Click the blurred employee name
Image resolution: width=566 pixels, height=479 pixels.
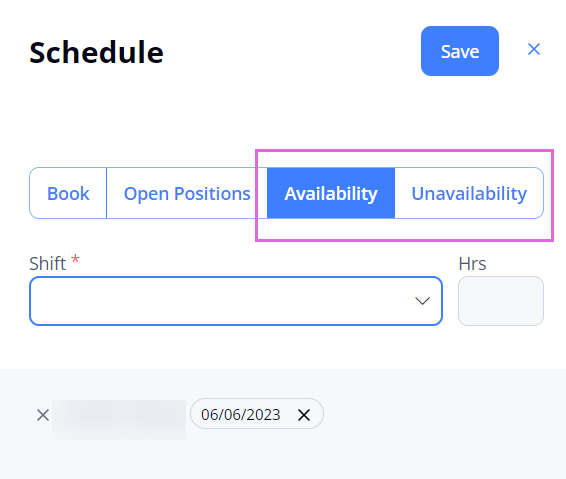[119, 419]
